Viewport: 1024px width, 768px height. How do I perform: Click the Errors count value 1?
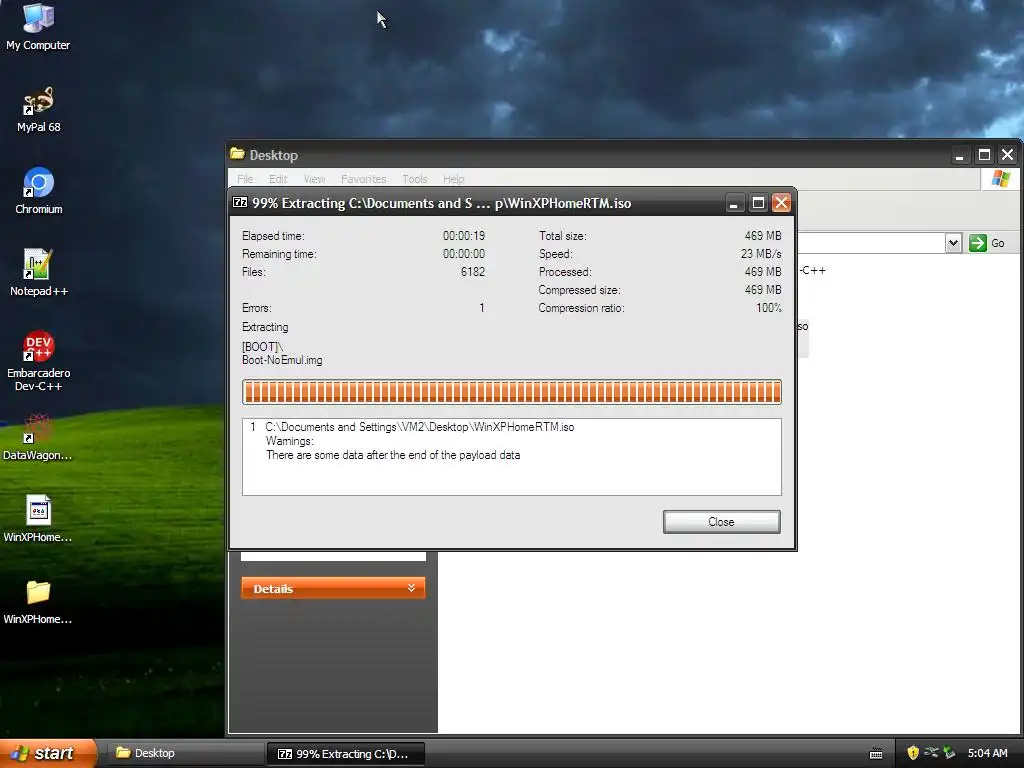point(482,308)
